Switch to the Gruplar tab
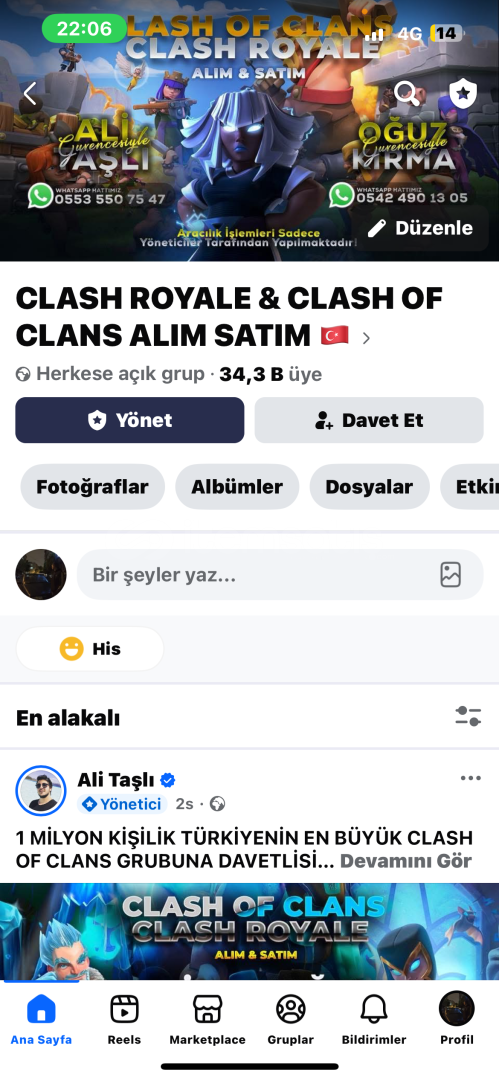Viewport: 499px width, 1080px height. point(290,1020)
